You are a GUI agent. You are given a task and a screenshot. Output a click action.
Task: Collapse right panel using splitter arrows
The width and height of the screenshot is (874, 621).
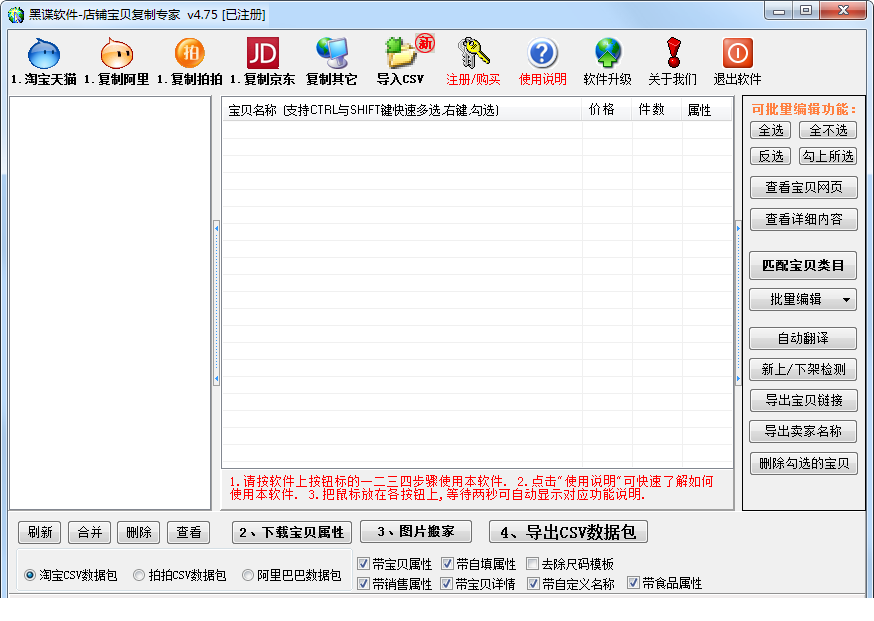tap(738, 303)
